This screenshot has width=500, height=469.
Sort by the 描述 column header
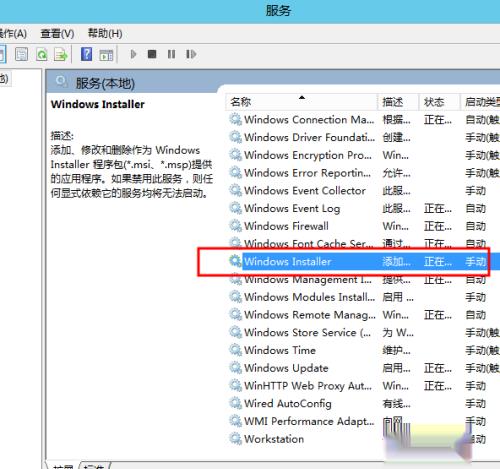(398, 102)
